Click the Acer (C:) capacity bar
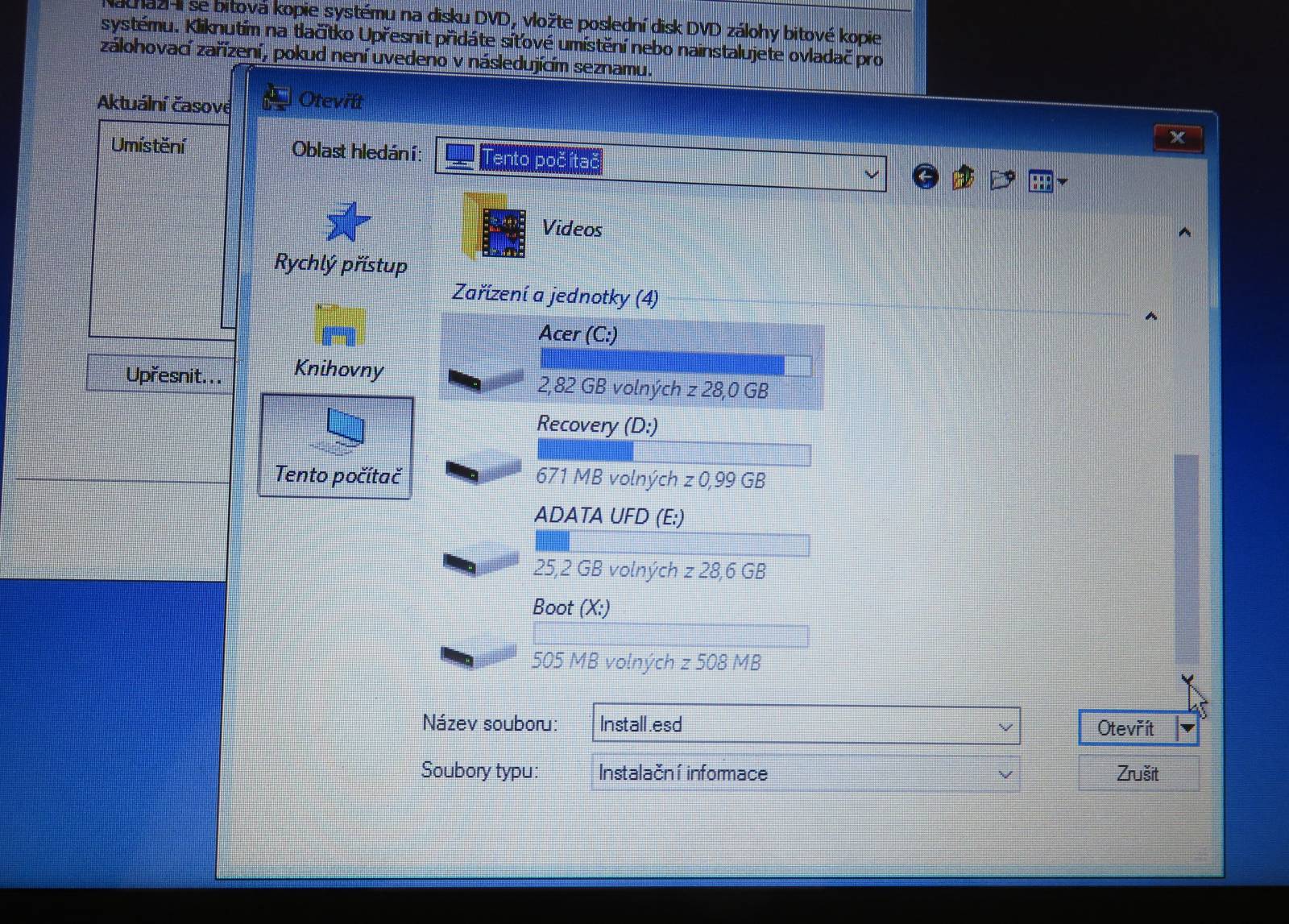1289x924 pixels. (x=675, y=363)
